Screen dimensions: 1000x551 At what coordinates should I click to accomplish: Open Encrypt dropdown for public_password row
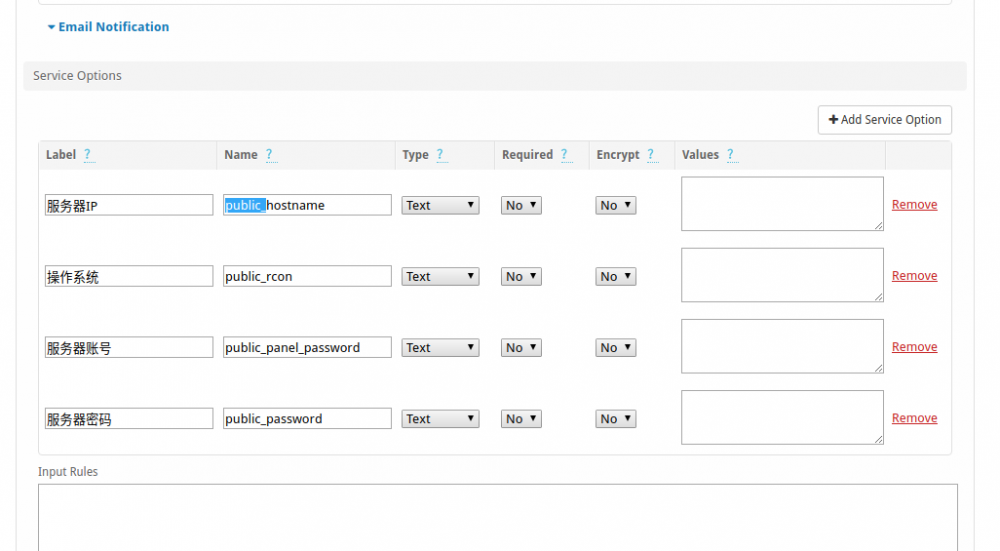615,418
